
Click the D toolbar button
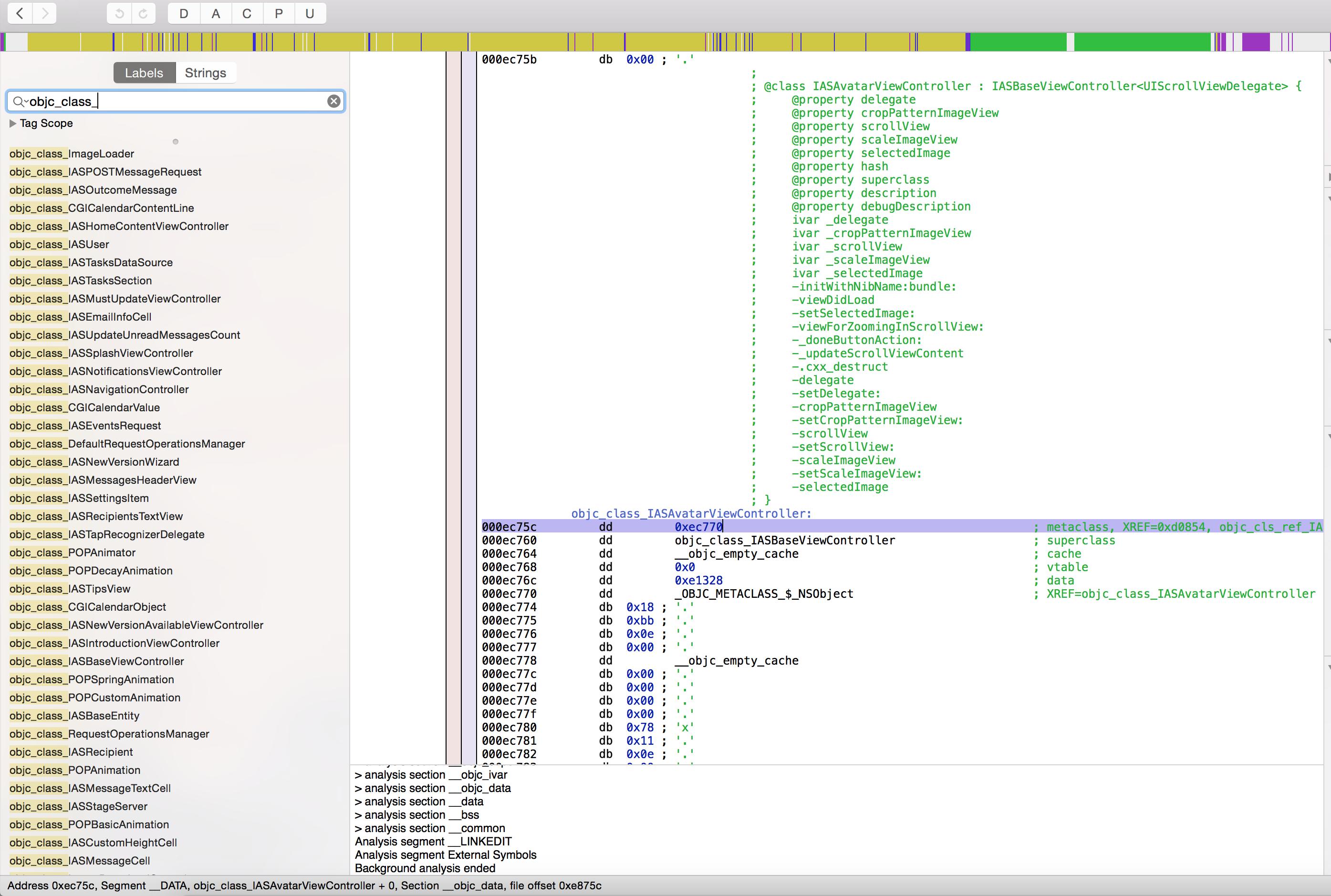coord(183,13)
